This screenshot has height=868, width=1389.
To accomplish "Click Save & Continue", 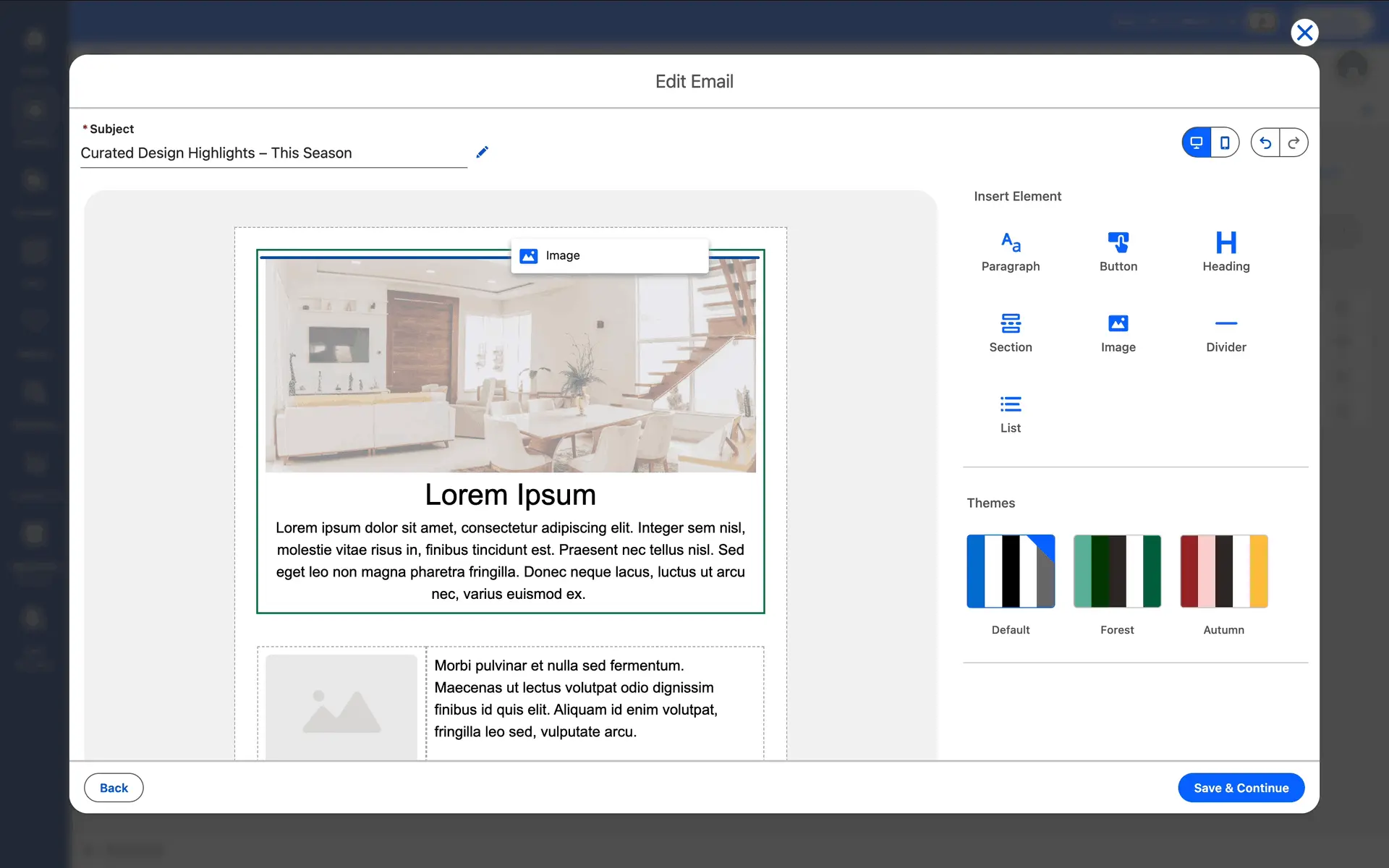I will click(x=1241, y=788).
